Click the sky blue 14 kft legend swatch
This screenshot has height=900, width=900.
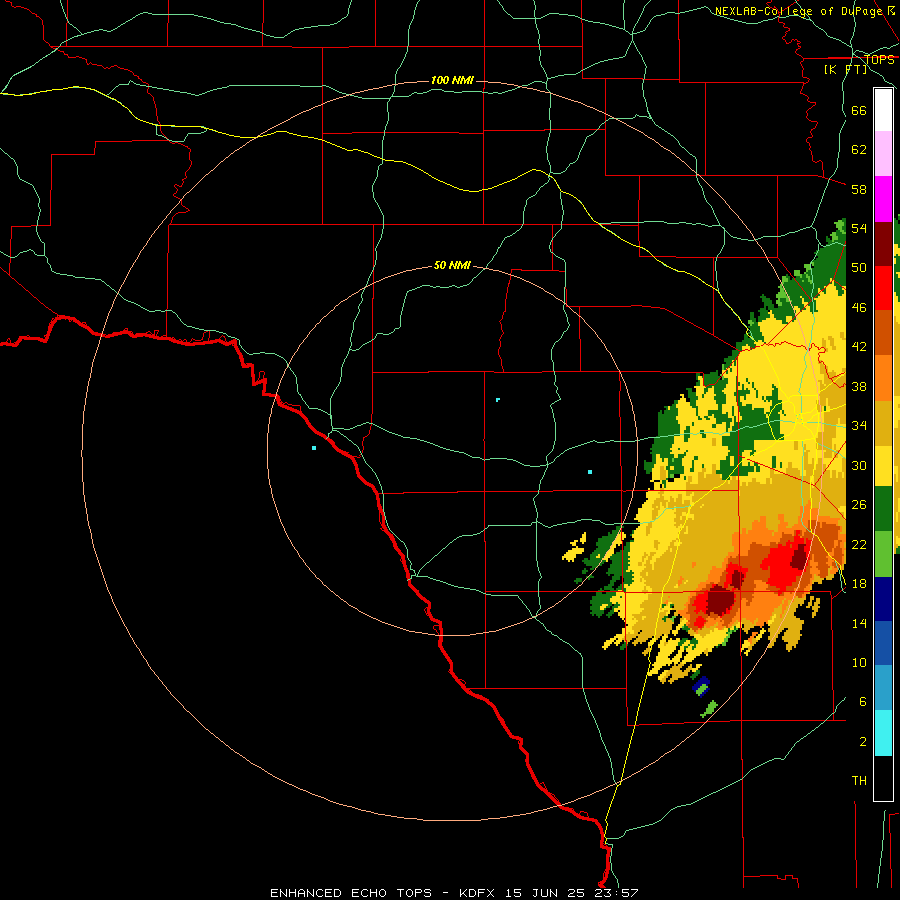tap(883, 688)
